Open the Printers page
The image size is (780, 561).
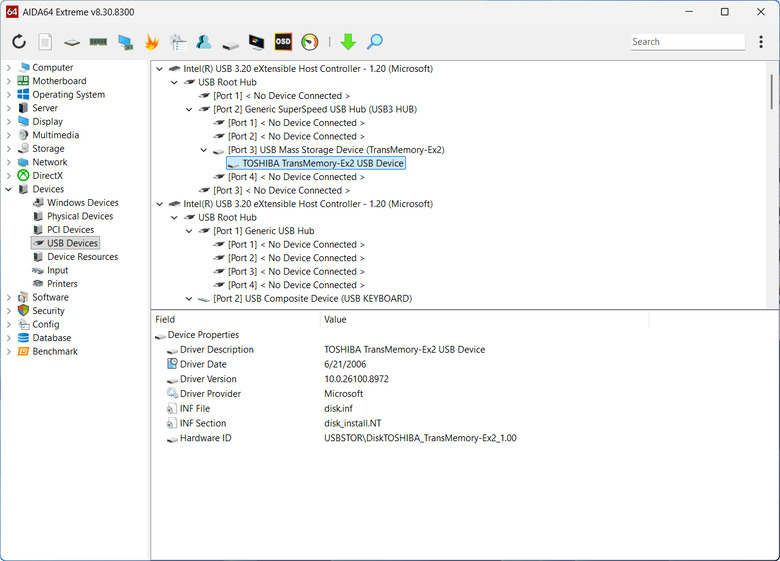(x=62, y=283)
